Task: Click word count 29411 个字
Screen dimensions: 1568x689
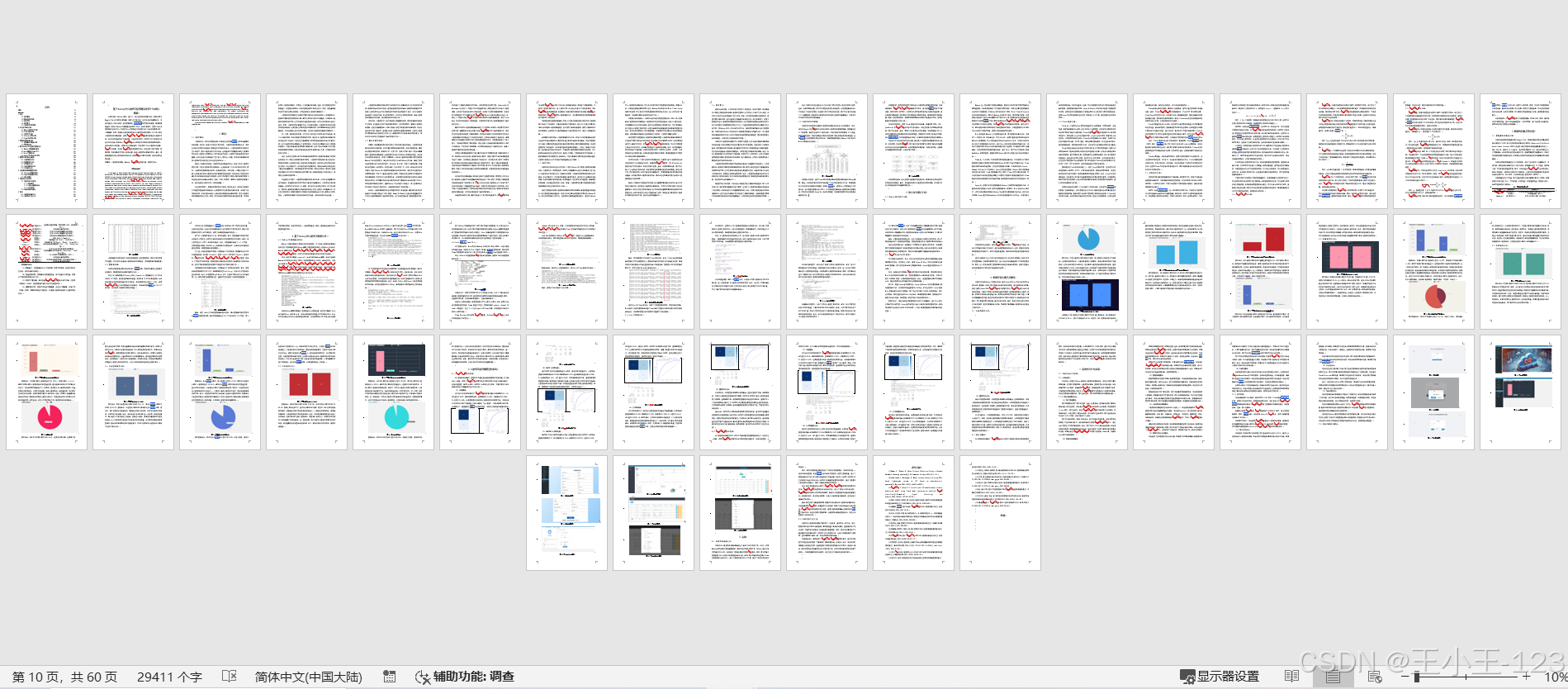Action: [x=169, y=676]
